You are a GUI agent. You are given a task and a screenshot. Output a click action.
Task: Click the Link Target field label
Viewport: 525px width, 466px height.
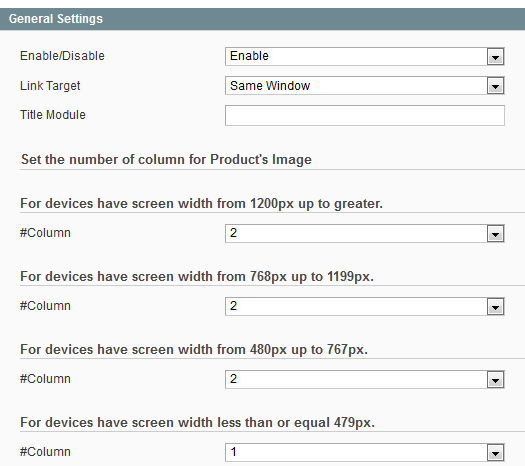50,86
